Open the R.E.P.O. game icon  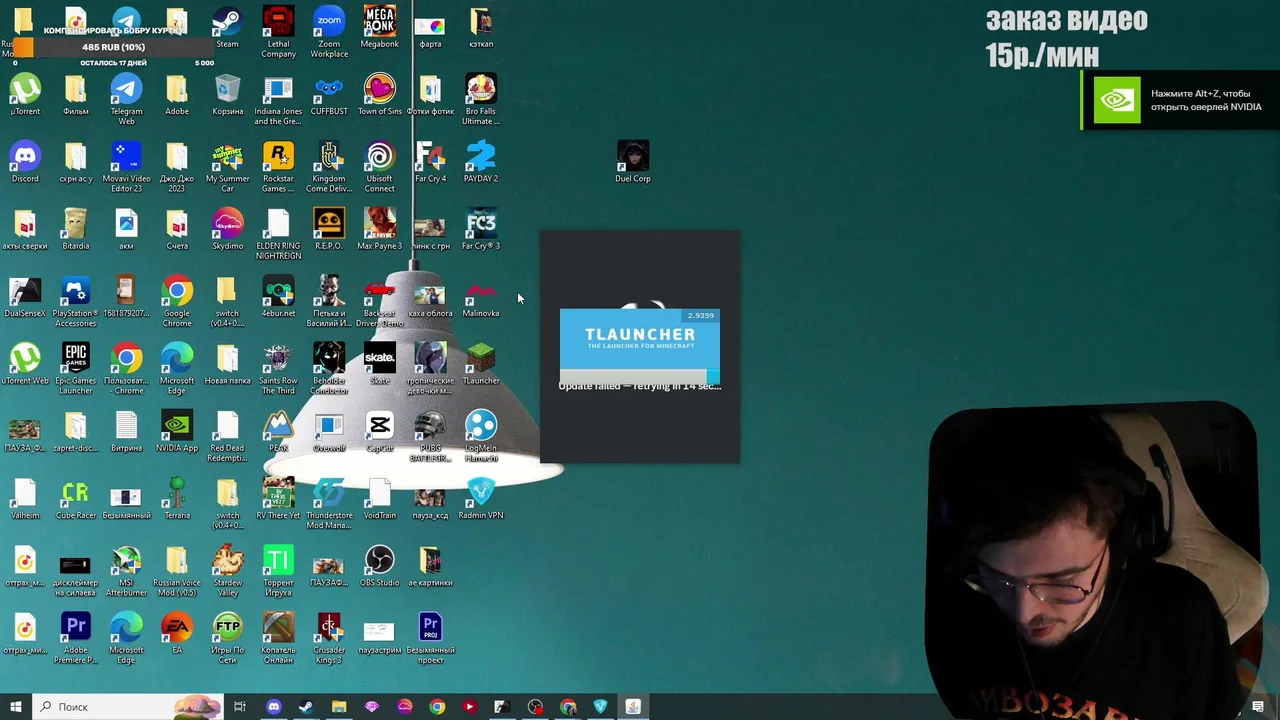point(329,229)
